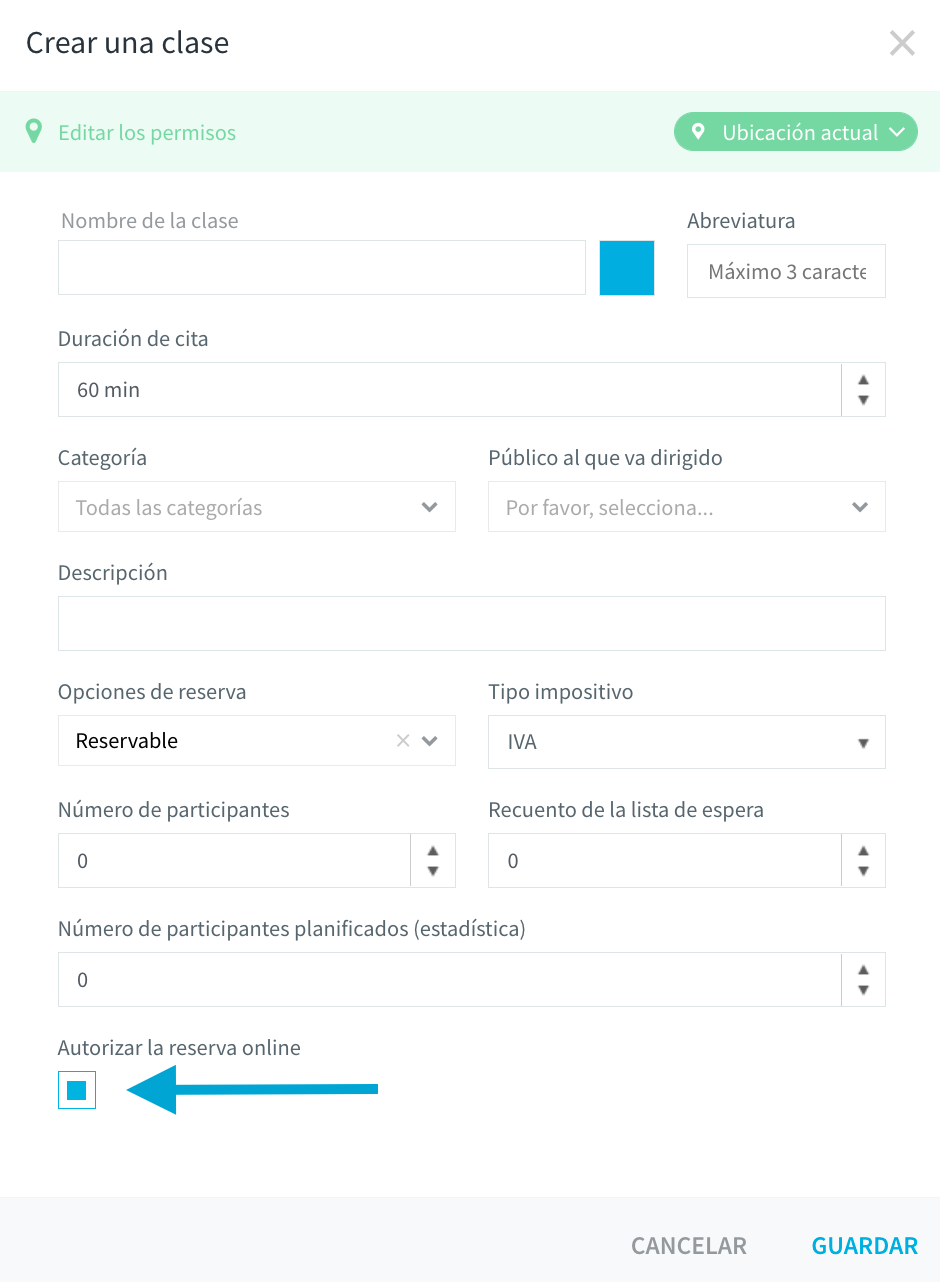Open the Tipo impositivo IVA selector
940x1282 pixels.
pyautogui.click(x=687, y=742)
